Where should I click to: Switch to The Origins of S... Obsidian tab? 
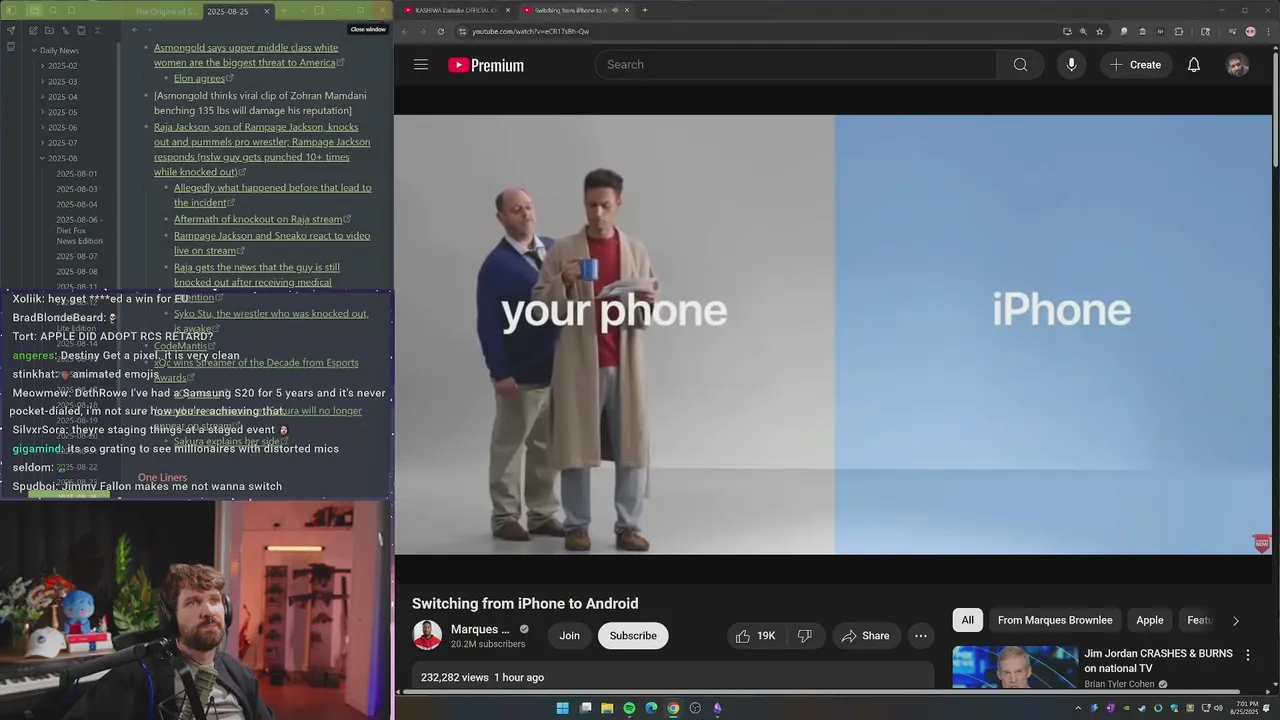coord(166,12)
